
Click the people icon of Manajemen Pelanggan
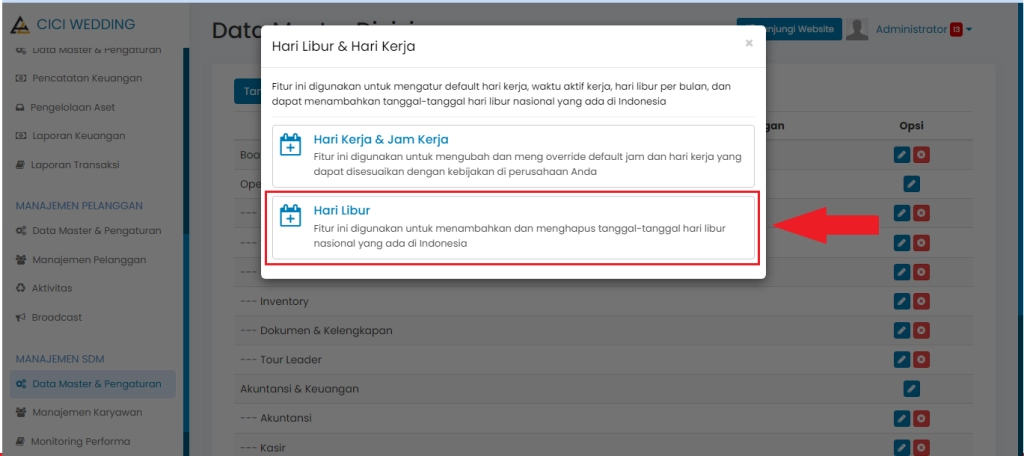(x=20, y=260)
